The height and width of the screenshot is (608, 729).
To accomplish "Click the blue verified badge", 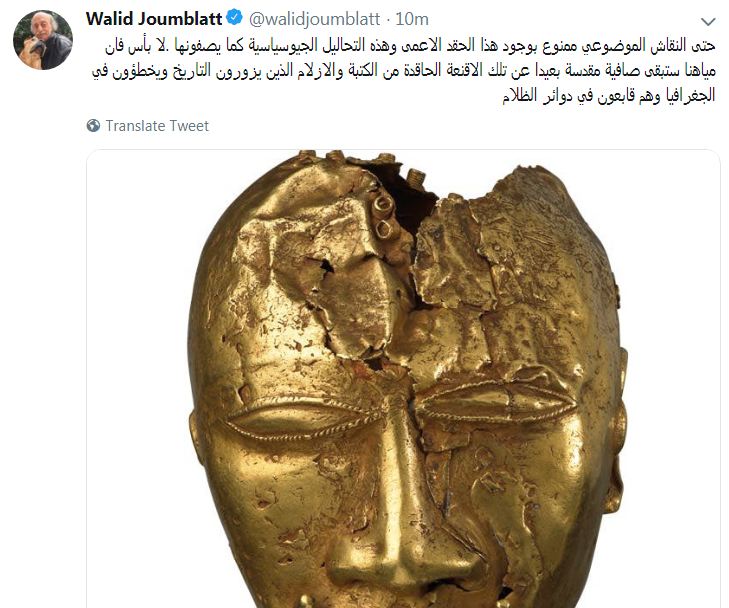I will pyautogui.click(x=234, y=18).
